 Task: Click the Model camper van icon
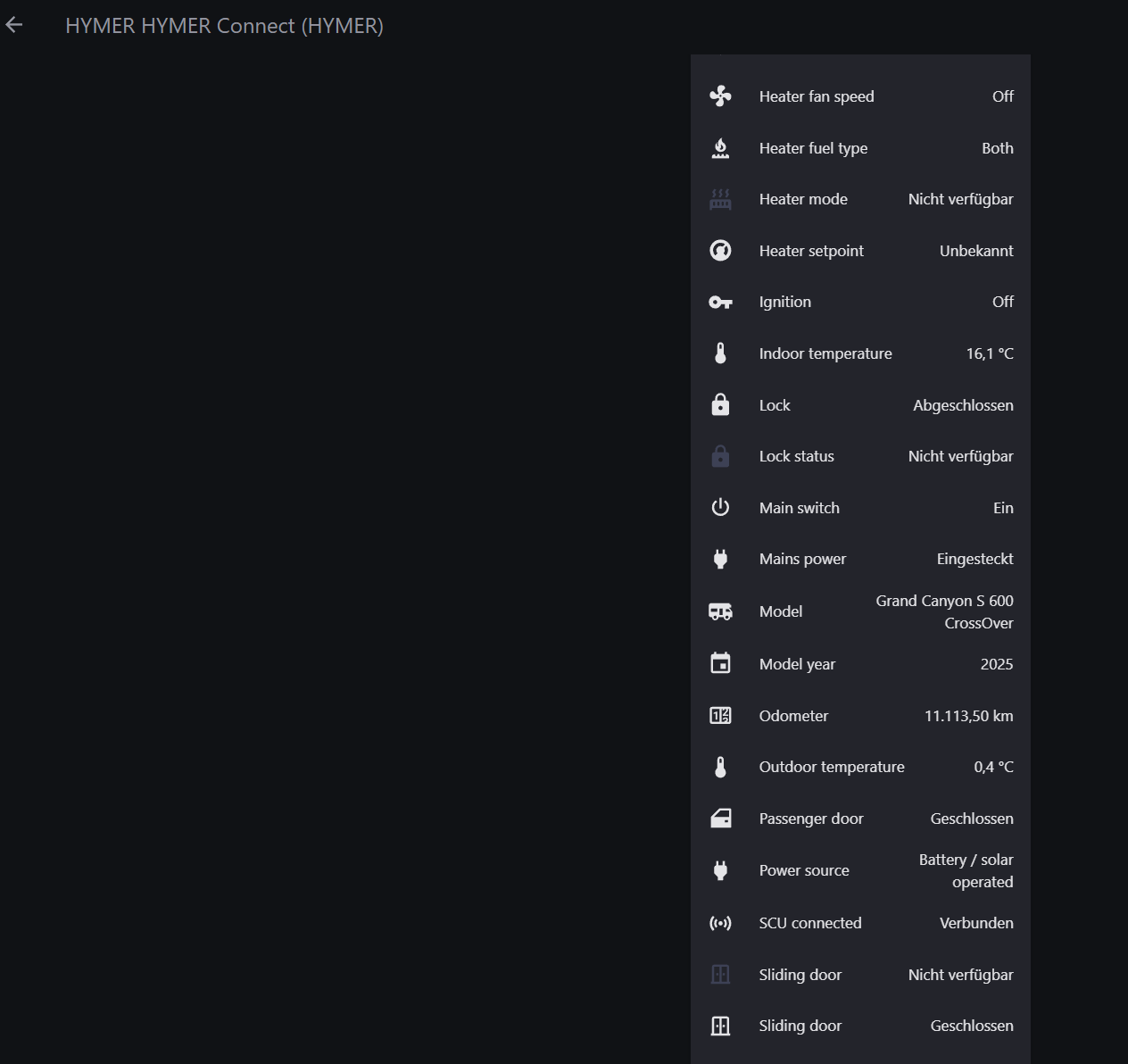pyautogui.click(x=720, y=611)
